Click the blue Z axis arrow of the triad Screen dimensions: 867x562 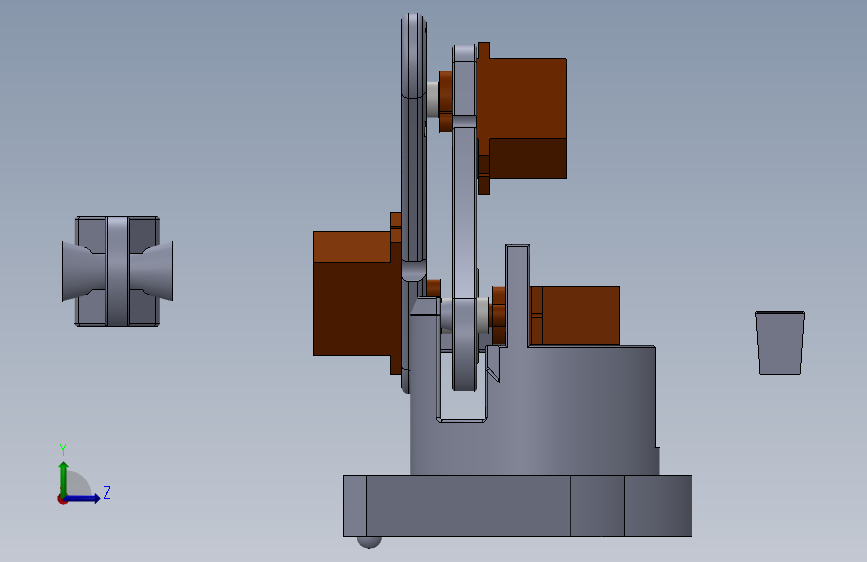(x=84, y=498)
